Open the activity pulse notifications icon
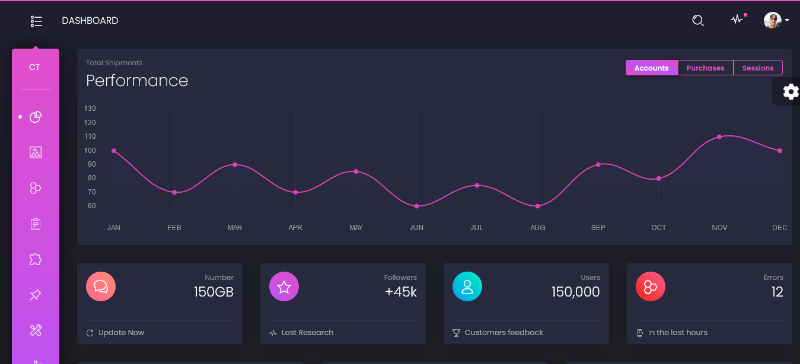The width and height of the screenshot is (800, 364). 737,20
